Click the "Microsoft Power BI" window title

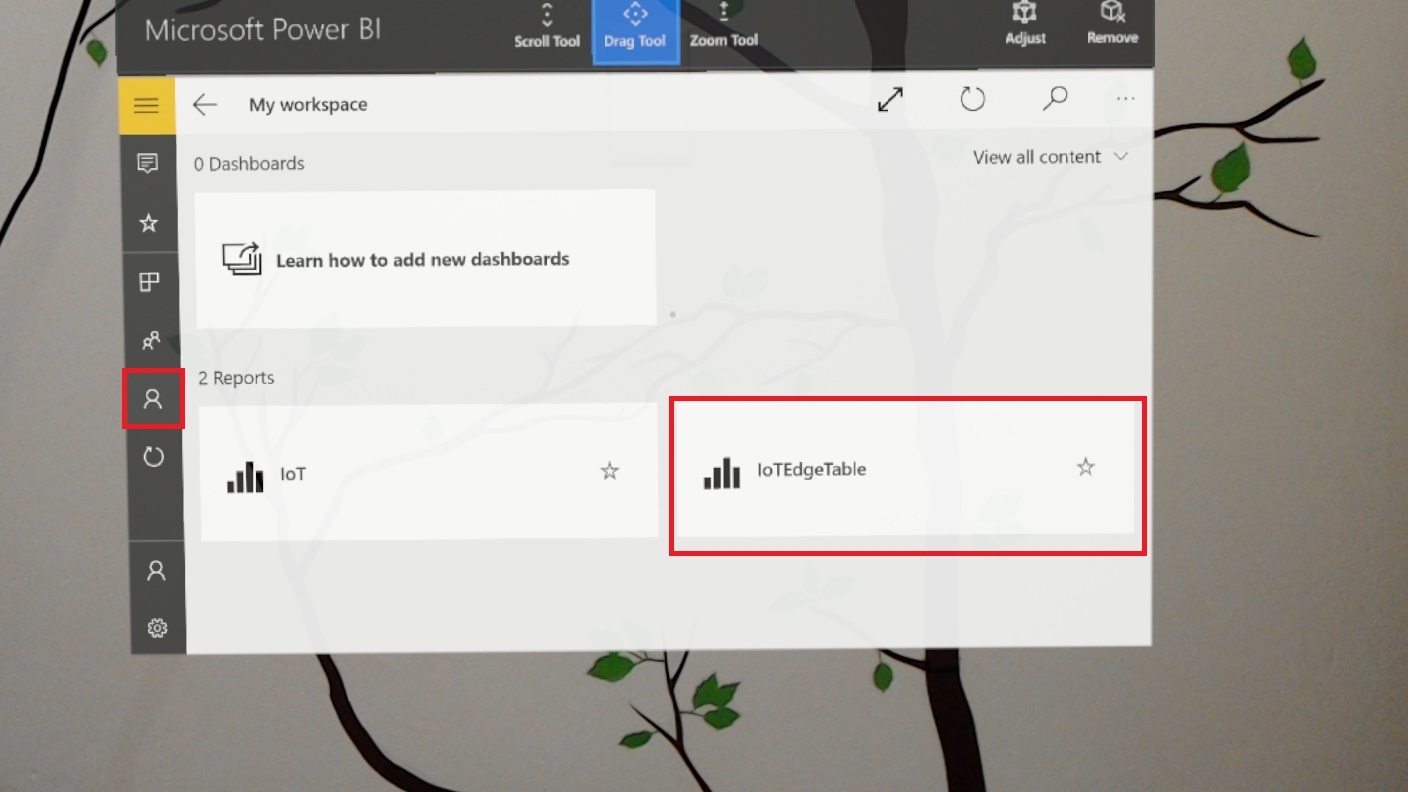[x=261, y=30]
